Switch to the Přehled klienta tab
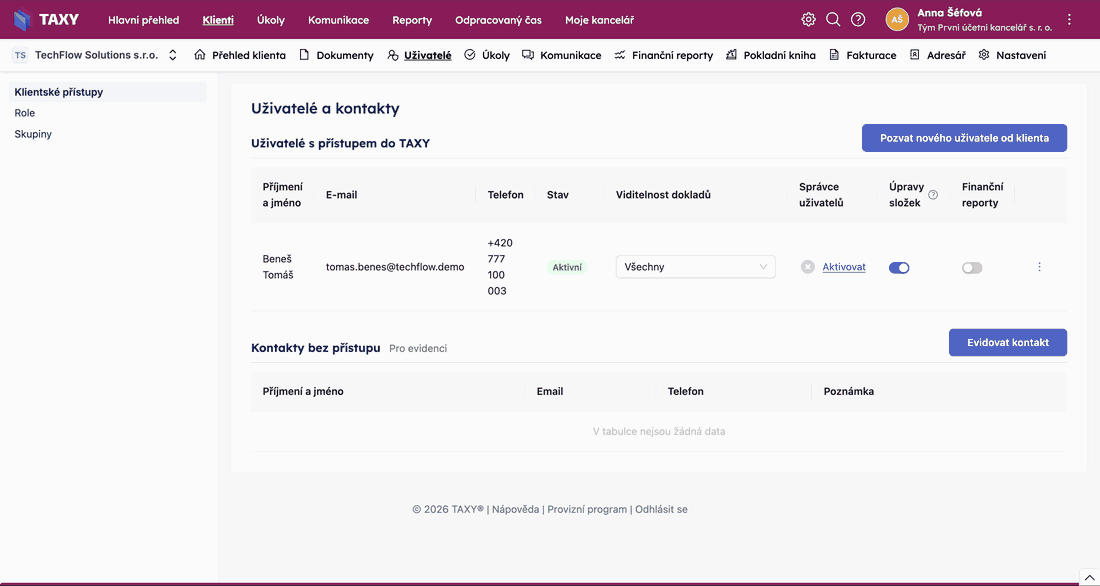Screen dimensions: 1100x586 (240, 55)
